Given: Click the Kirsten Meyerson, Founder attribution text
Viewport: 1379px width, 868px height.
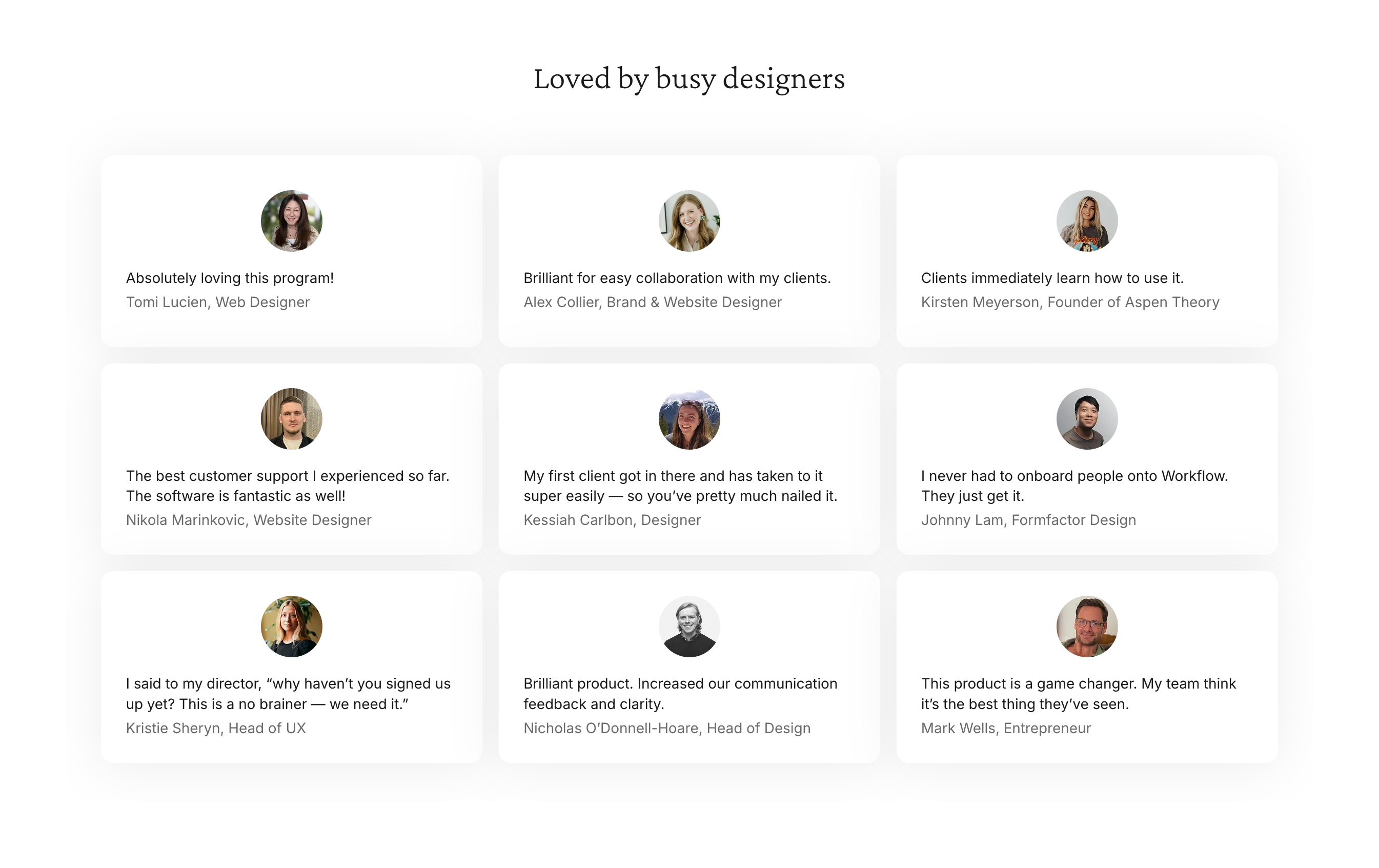Looking at the screenshot, I should pos(1071,302).
